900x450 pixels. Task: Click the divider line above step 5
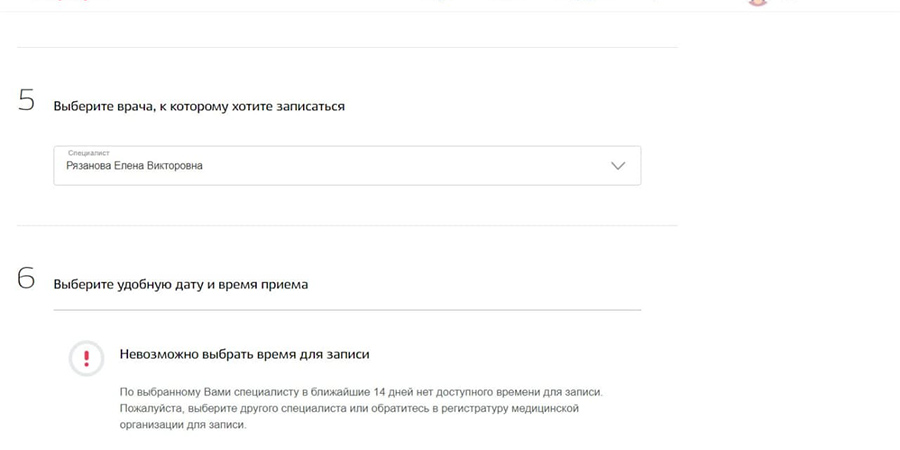[x=347, y=47]
